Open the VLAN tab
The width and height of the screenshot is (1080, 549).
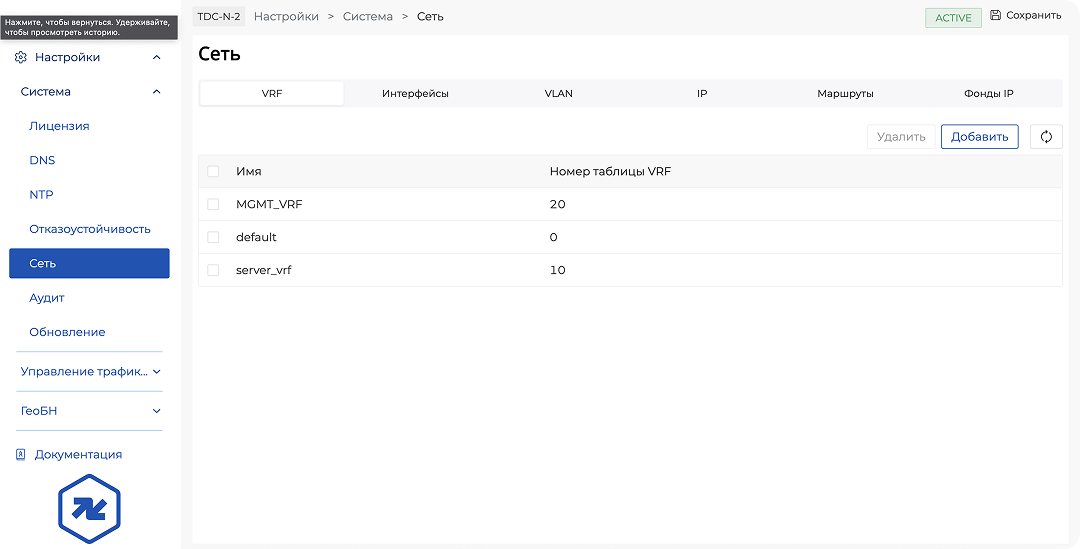(558, 94)
